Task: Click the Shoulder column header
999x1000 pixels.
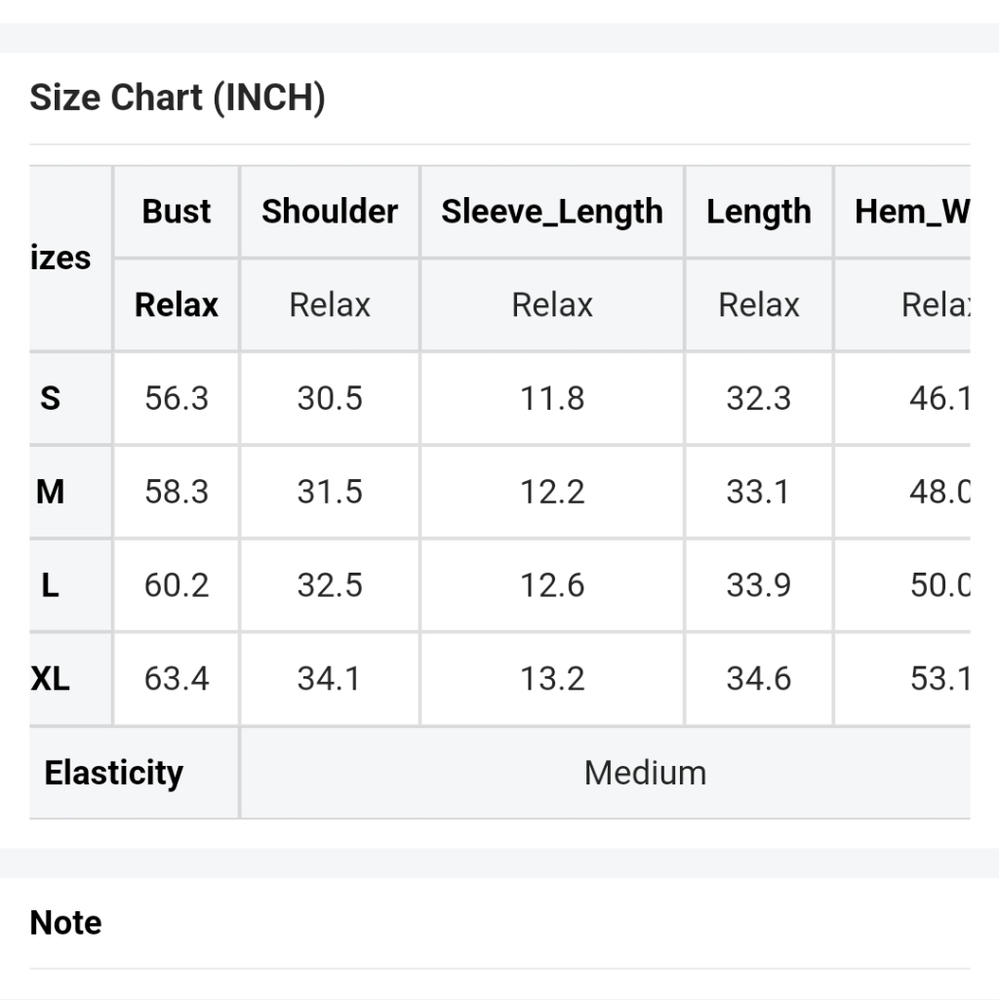Action: coord(330,212)
